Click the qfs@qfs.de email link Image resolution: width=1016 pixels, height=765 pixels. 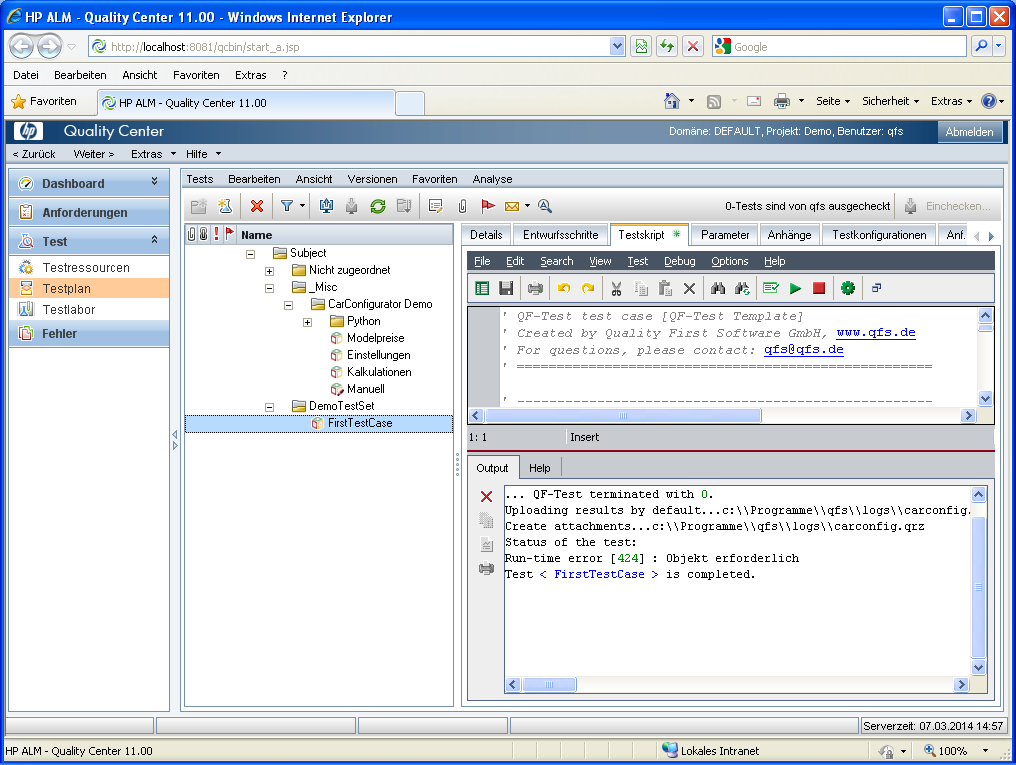point(803,349)
